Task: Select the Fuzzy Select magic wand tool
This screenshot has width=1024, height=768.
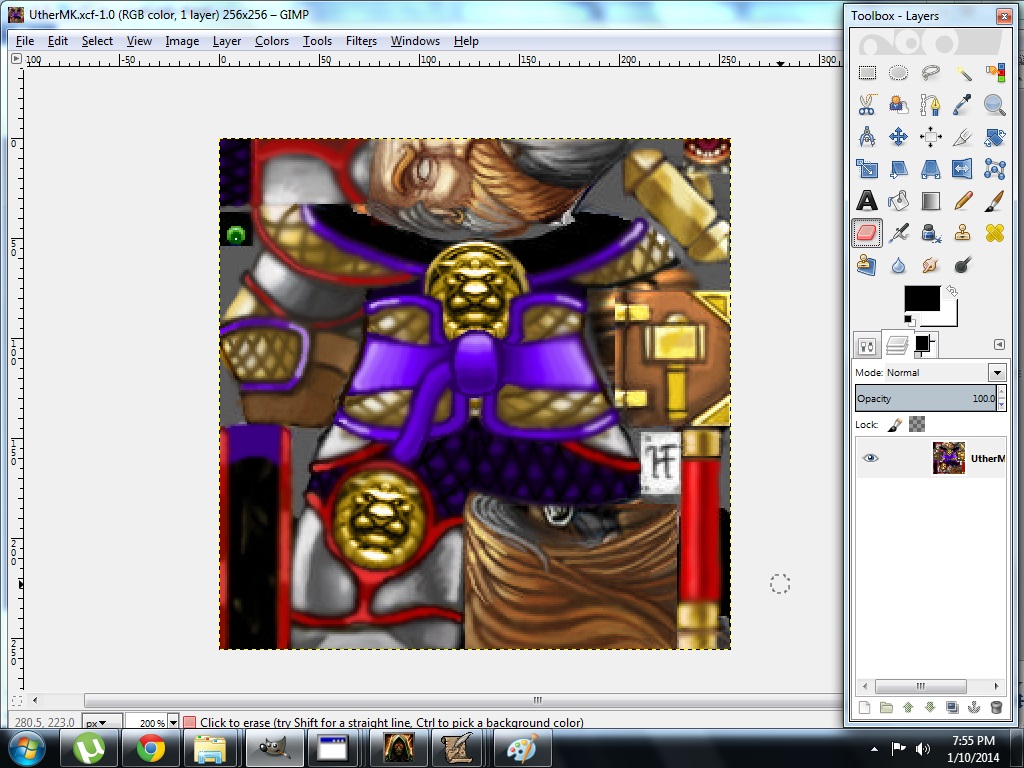Action: click(x=963, y=72)
